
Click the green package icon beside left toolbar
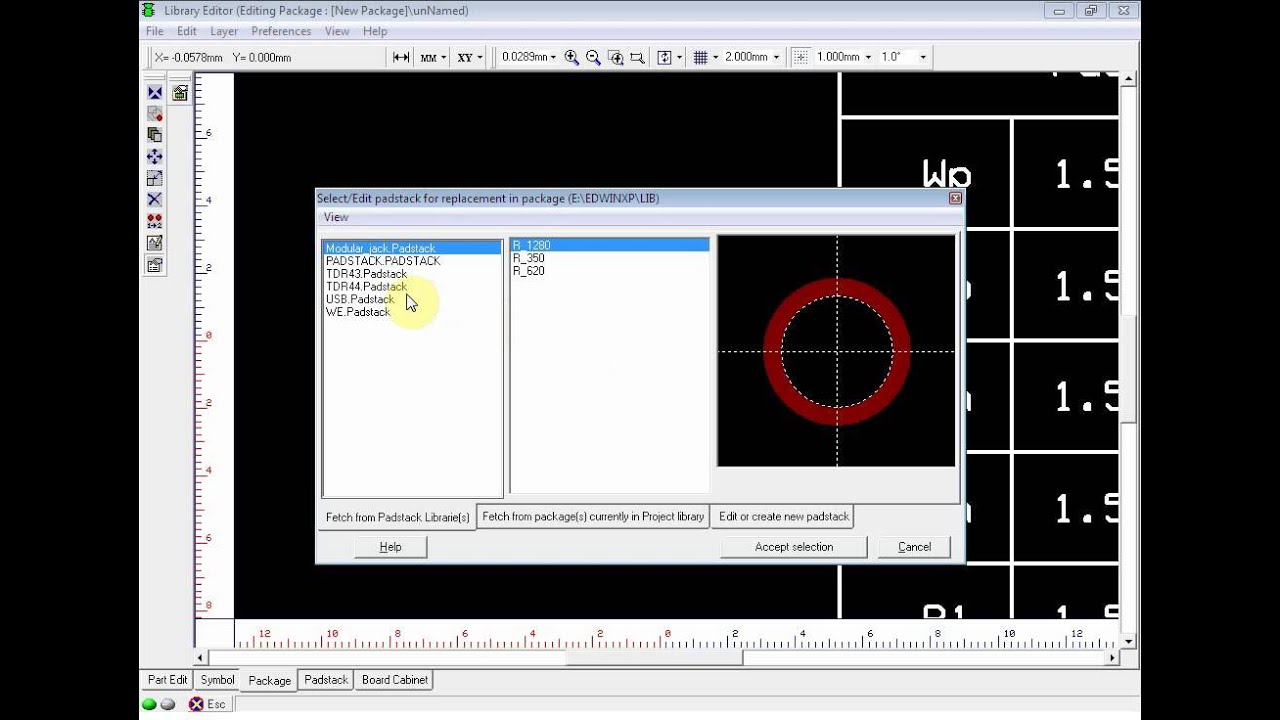point(180,93)
